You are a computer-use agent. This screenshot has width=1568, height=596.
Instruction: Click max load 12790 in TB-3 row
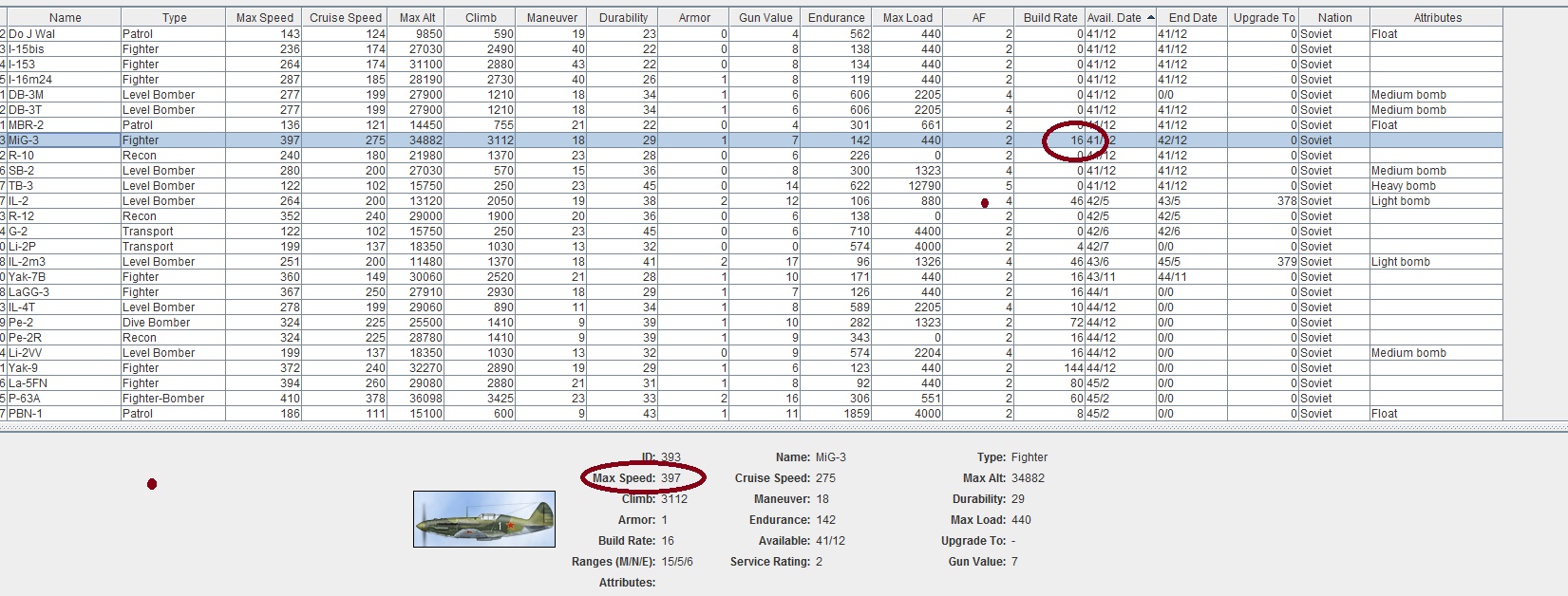908,185
